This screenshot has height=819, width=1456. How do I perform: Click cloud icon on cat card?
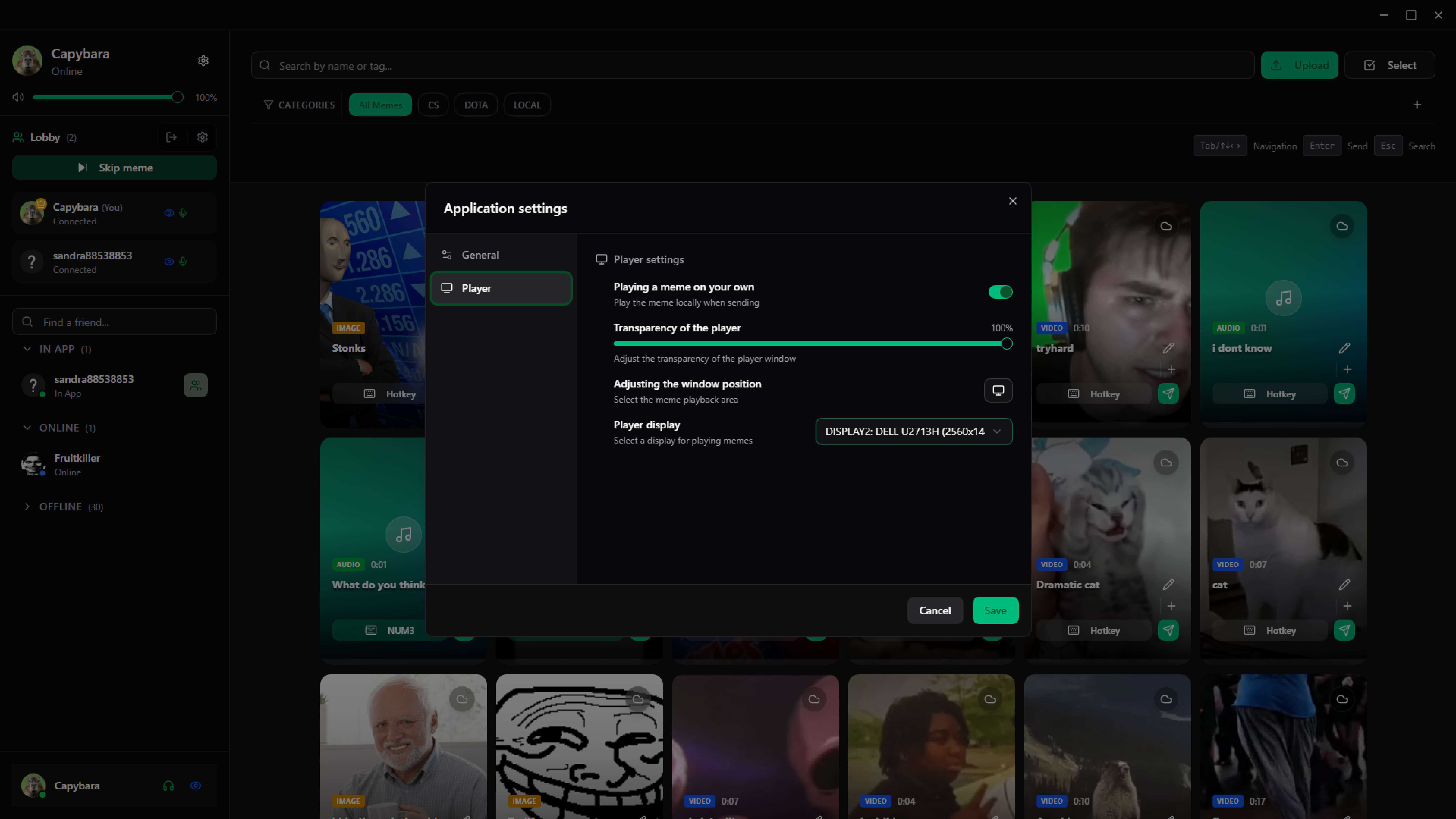1342,463
